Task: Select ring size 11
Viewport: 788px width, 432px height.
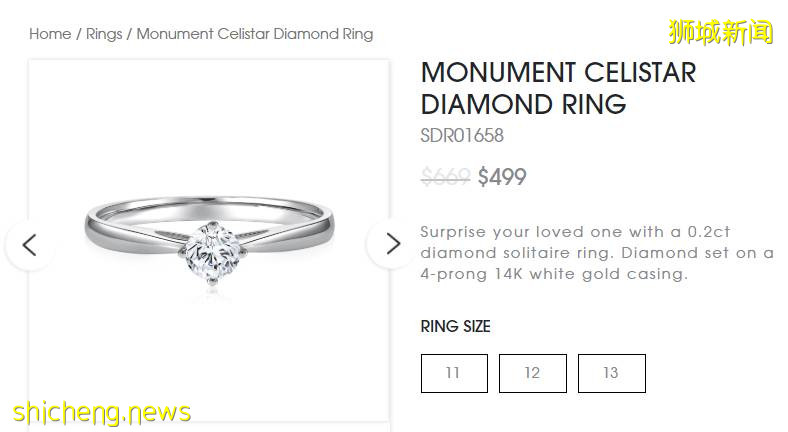Action: coord(454,373)
